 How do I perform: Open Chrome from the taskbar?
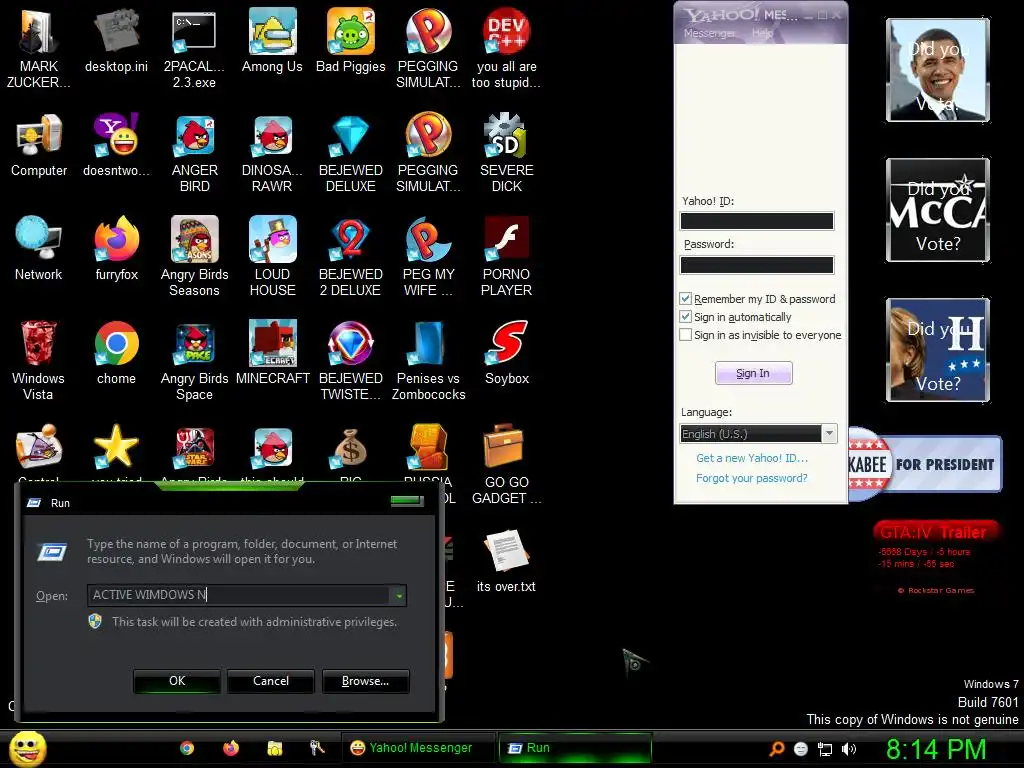(187, 748)
